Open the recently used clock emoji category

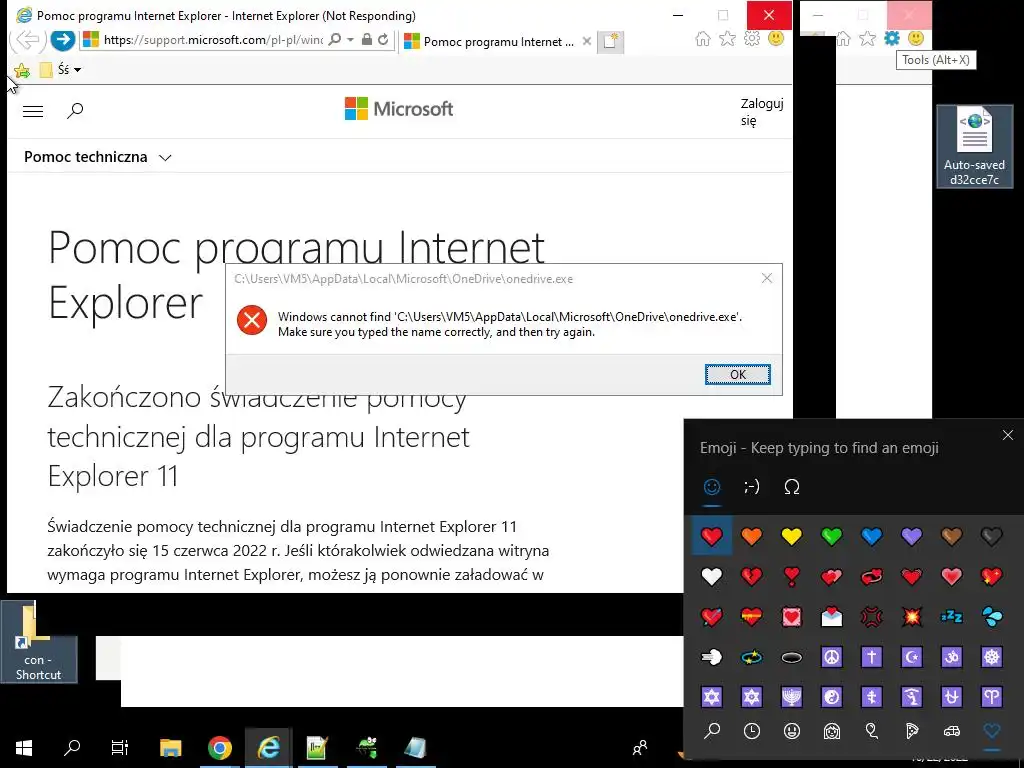752,731
